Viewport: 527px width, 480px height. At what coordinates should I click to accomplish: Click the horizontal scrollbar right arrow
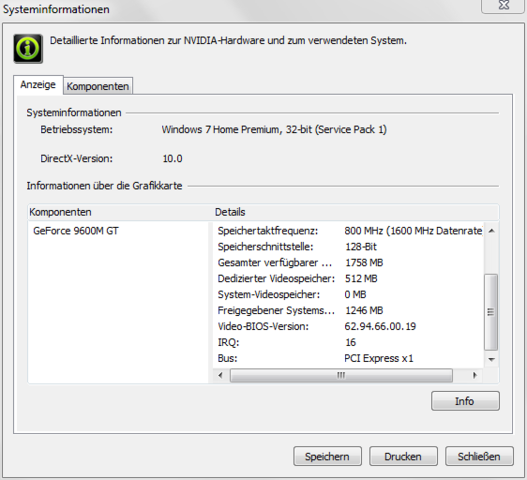pyautogui.click(x=475, y=375)
